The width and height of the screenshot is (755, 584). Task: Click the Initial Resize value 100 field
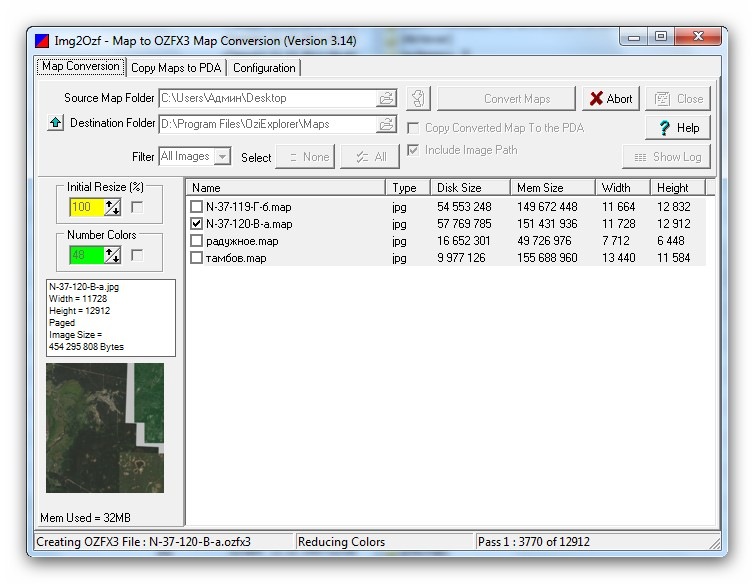point(87,208)
